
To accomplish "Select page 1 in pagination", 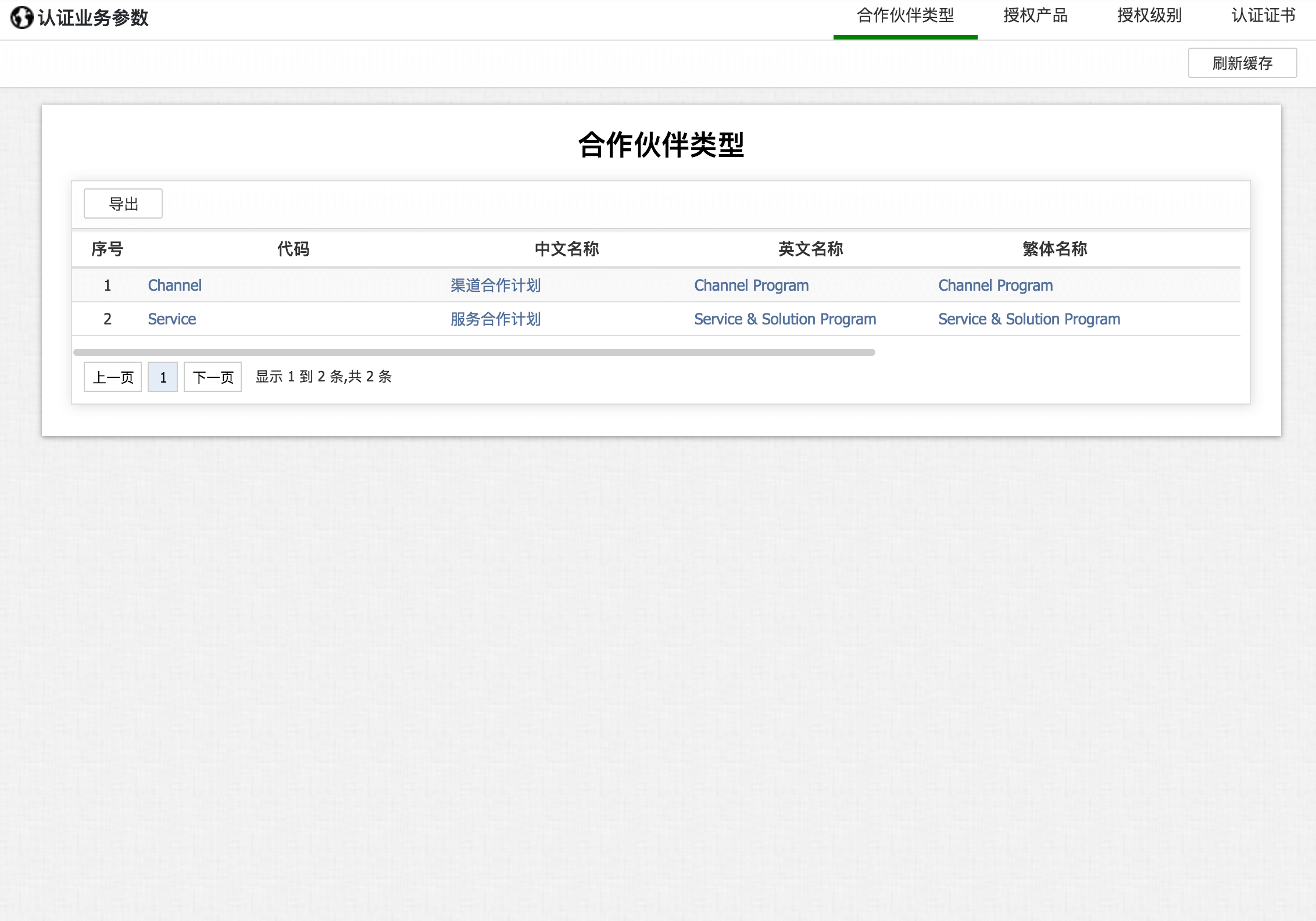I will point(163,377).
